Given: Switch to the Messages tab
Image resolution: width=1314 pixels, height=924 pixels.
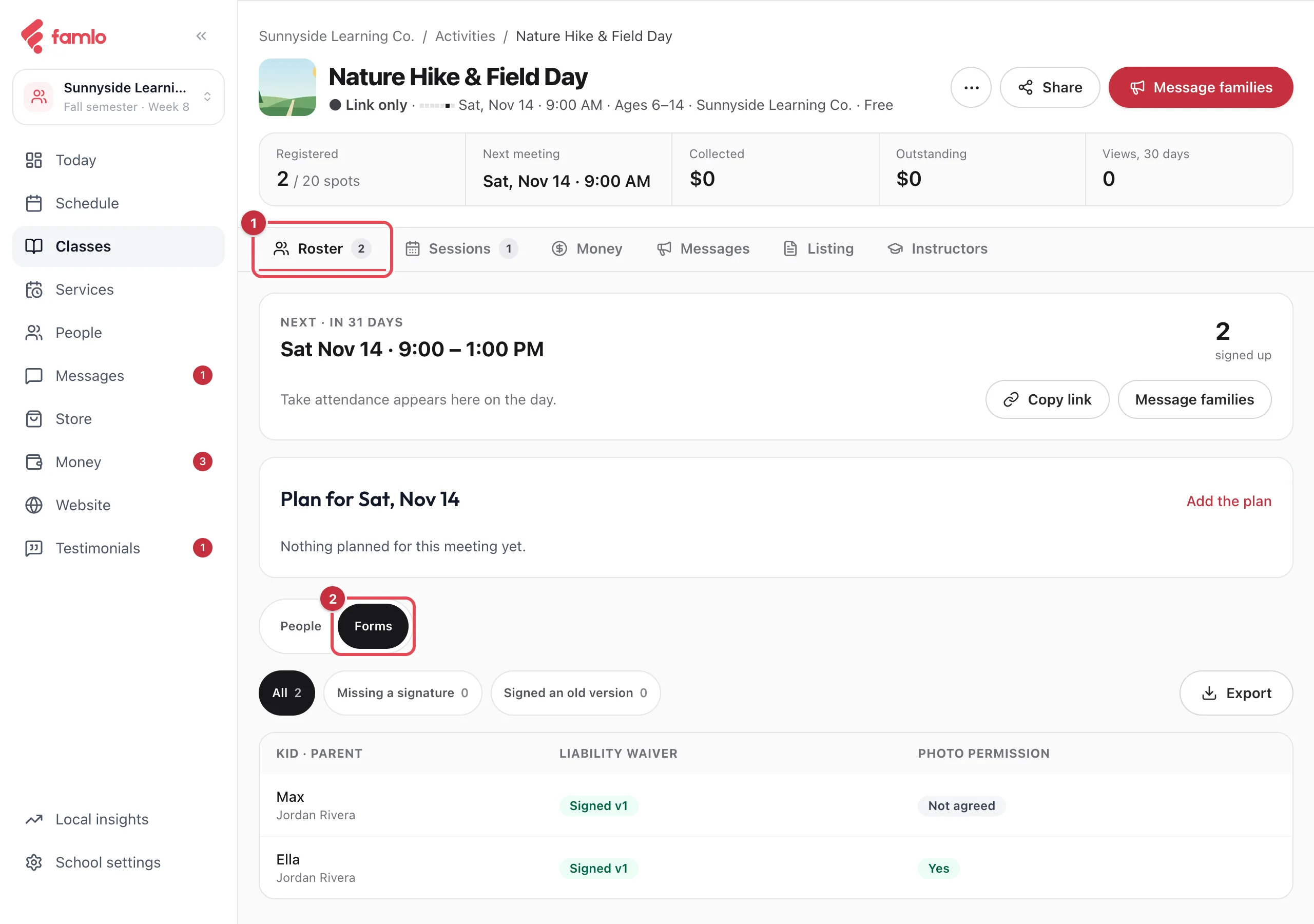Looking at the screenshot, I should coord(703,248).
